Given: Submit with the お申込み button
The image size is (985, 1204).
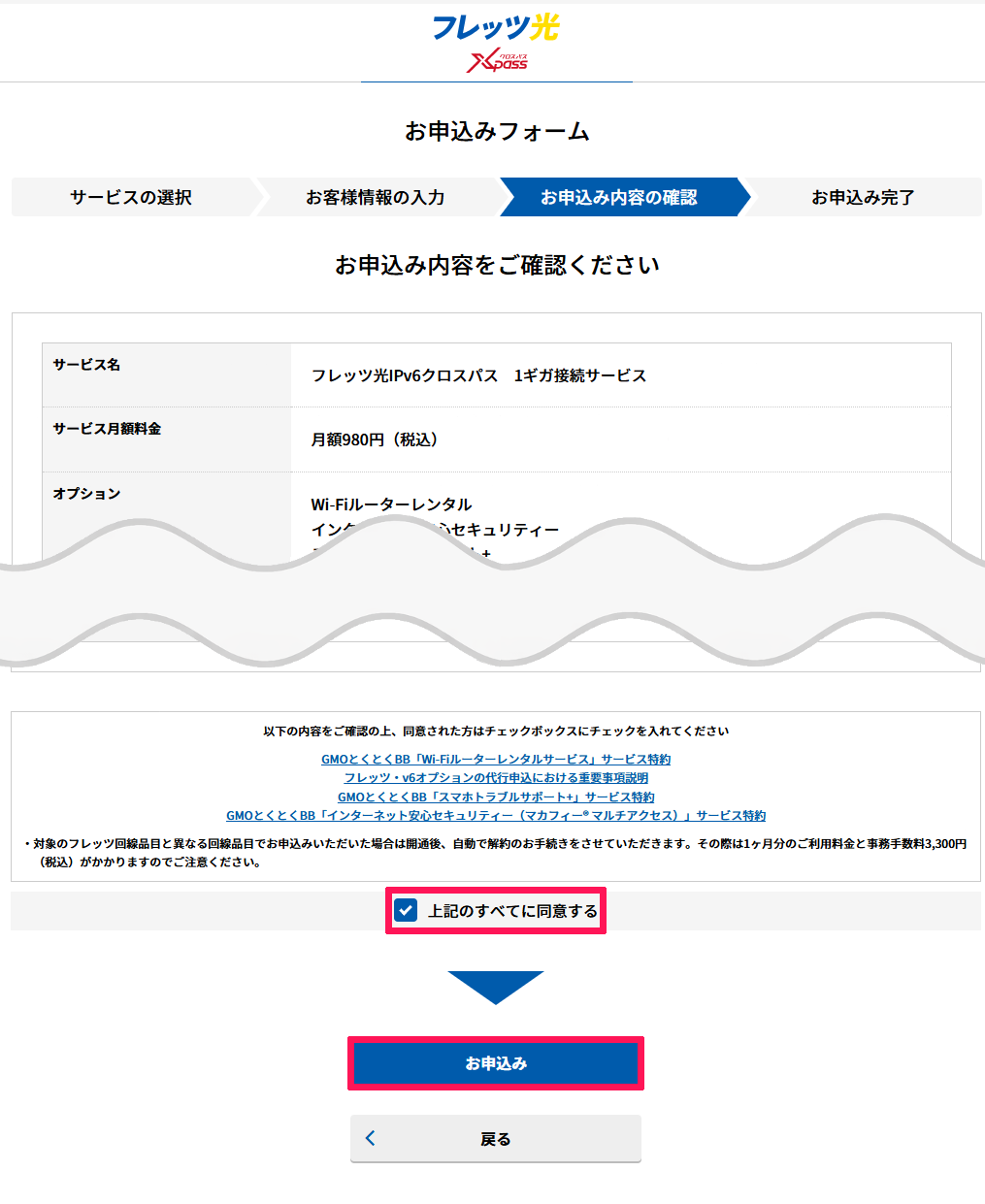Looking at the screenshot, I should point(496,1063).
